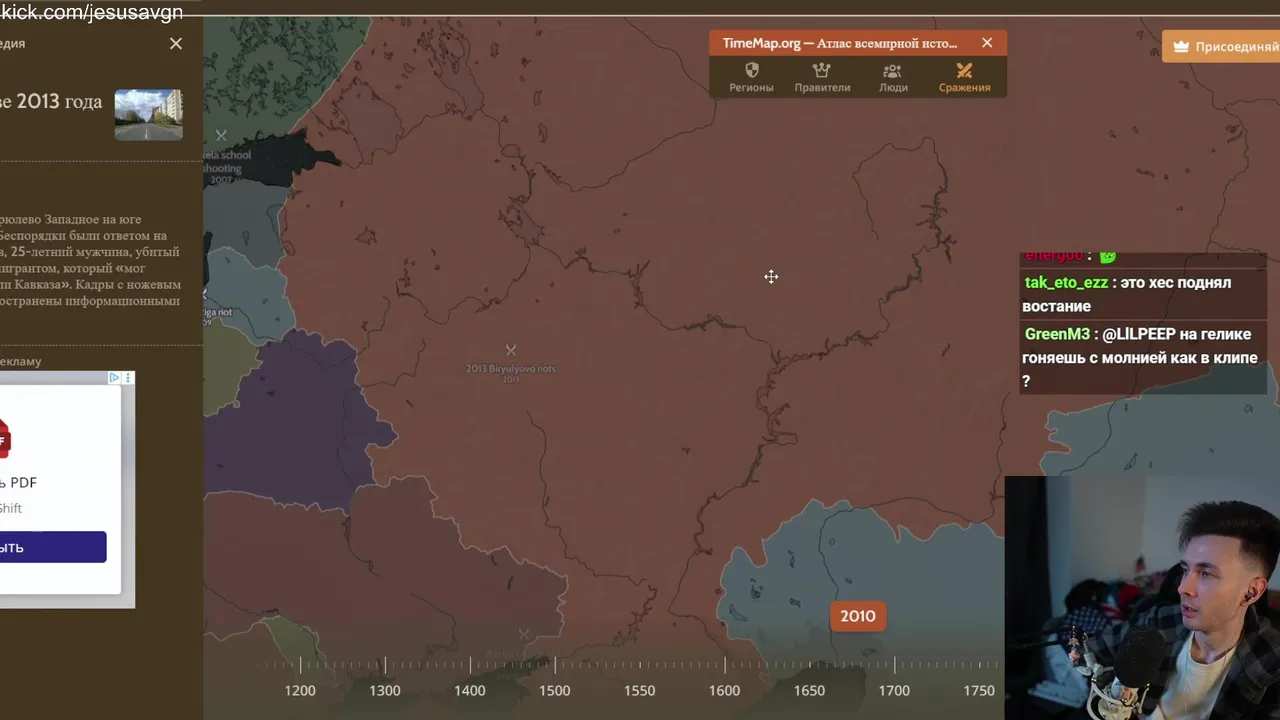Jump to year 1500 on timeline
Image resolution: width=1280 pixels, height=720 pixels.
[x=555, y=690]
